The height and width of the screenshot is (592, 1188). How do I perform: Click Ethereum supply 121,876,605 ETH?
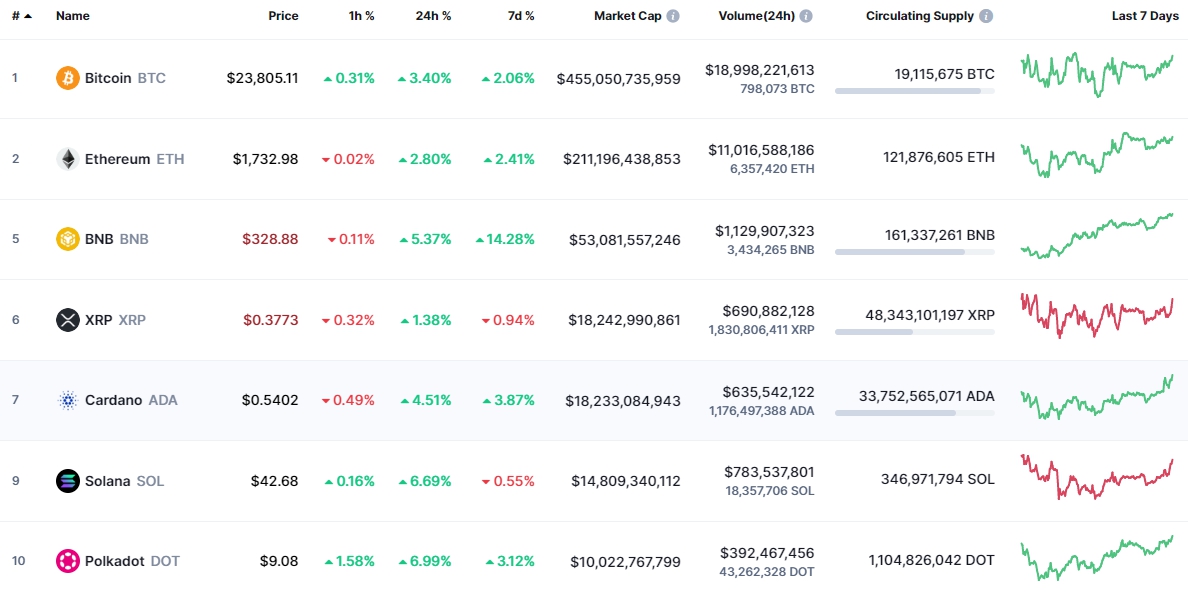point(939,158)
